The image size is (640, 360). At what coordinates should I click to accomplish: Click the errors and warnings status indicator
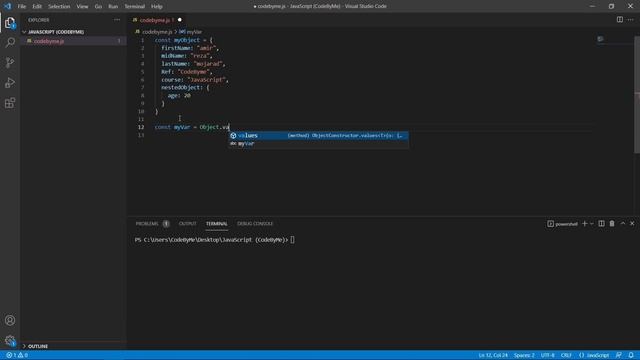17,355
